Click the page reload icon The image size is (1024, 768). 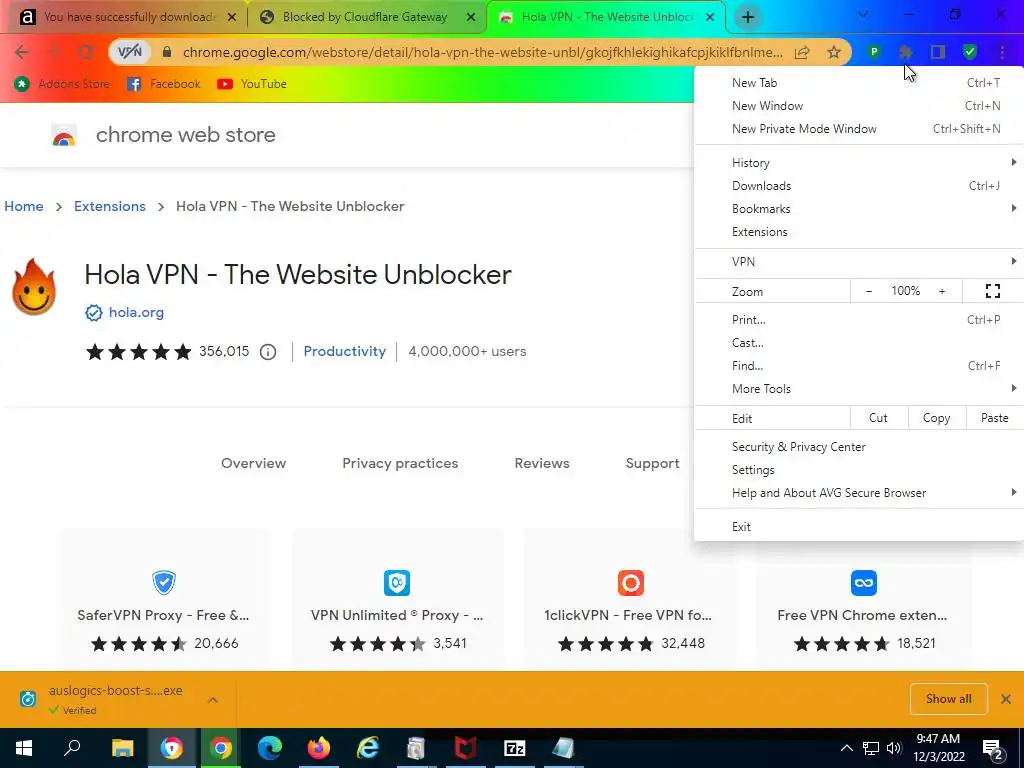pyautogui.click(x=86, y=52)
